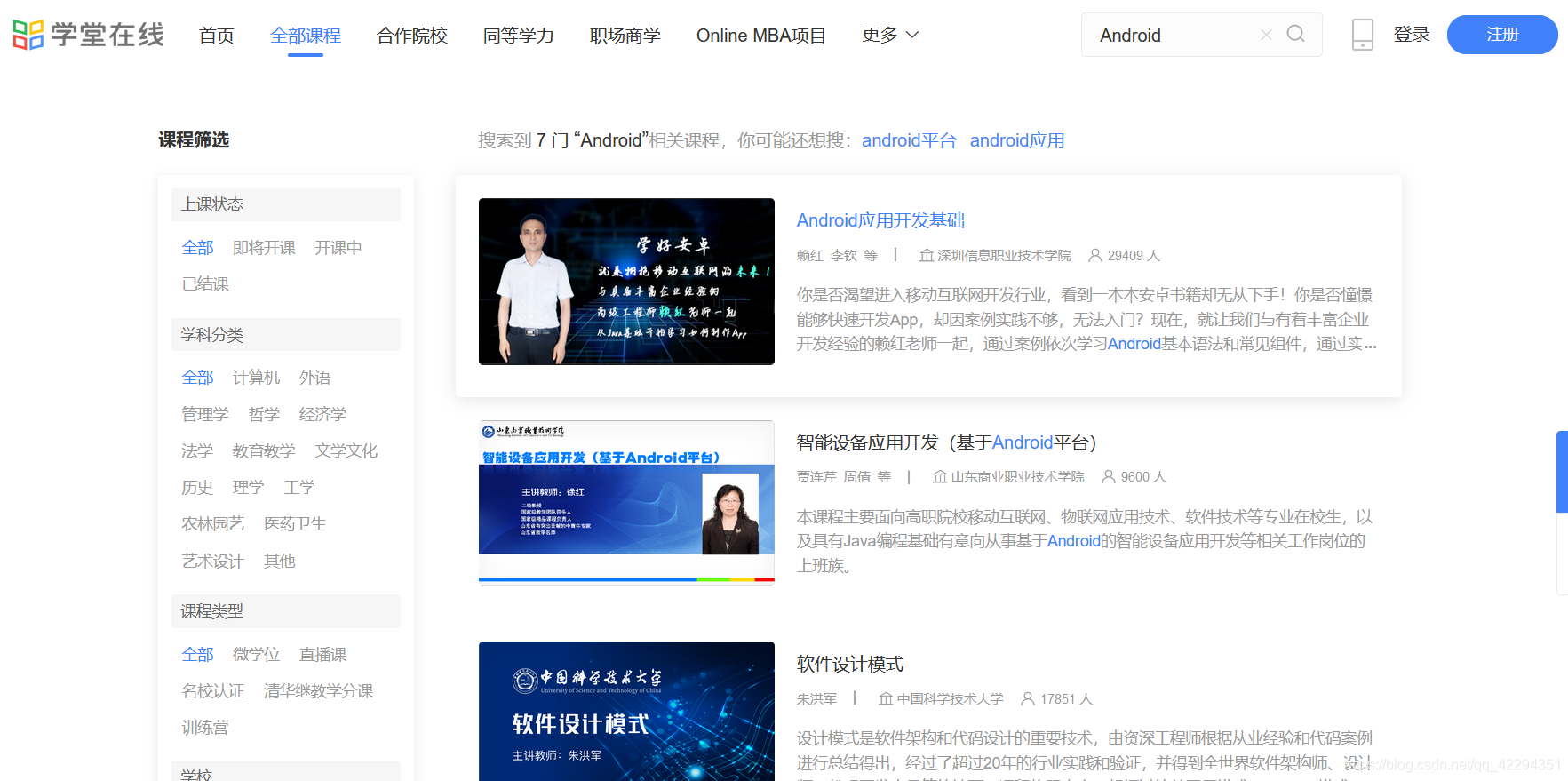Filter subject by 艺术设计
The height and width of the screenshot is (781, 1568).
(212, 562)
